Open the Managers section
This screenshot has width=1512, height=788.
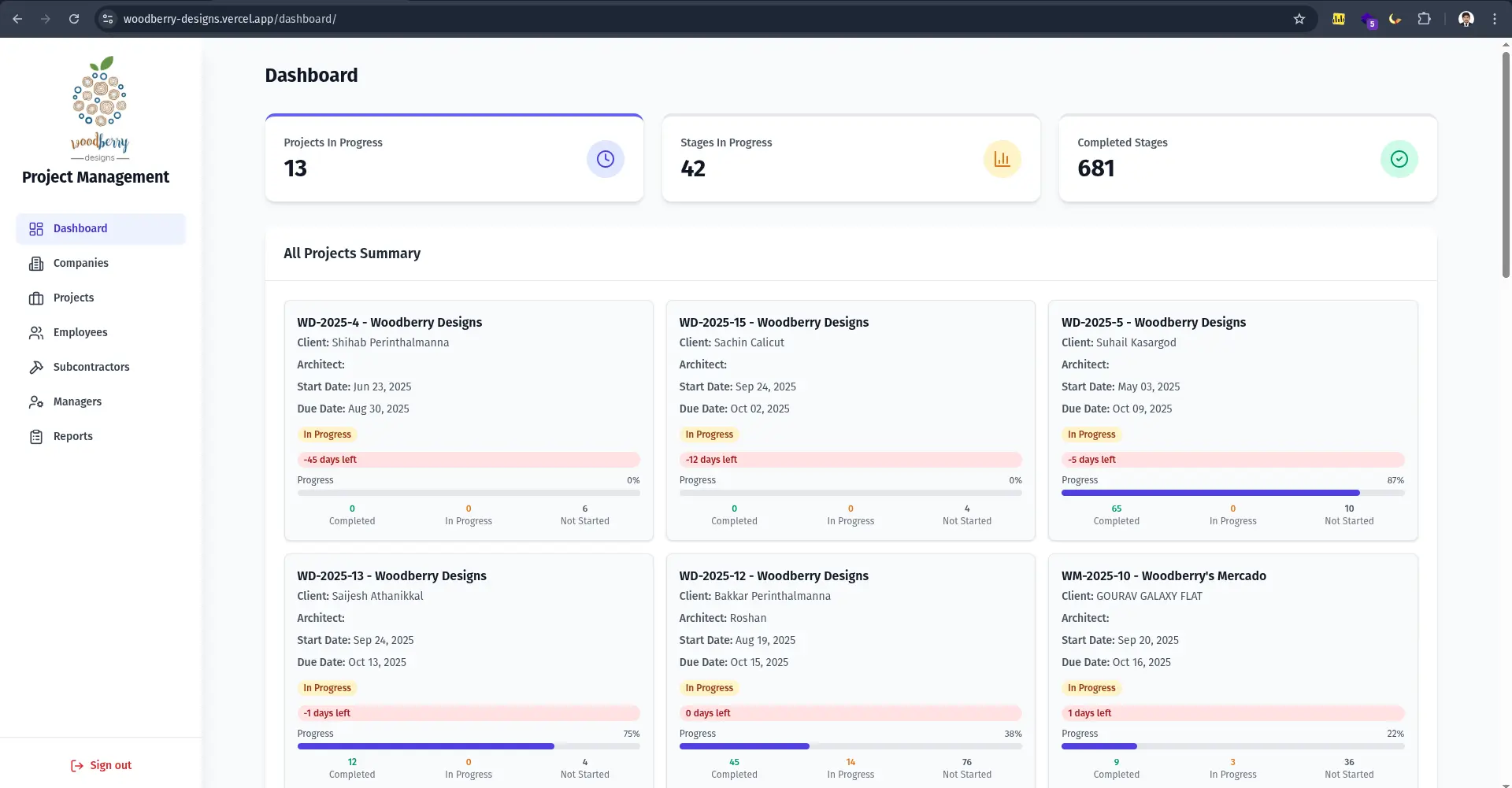[76, 401]
